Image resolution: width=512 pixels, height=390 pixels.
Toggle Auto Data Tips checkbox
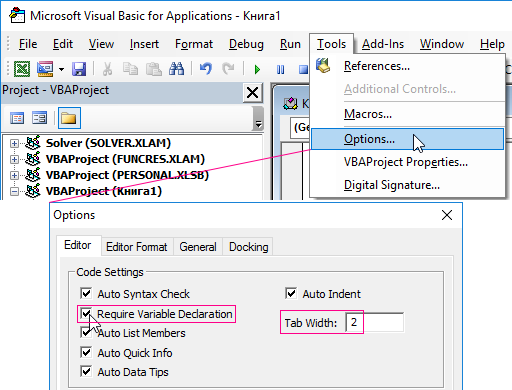[86, 371]
